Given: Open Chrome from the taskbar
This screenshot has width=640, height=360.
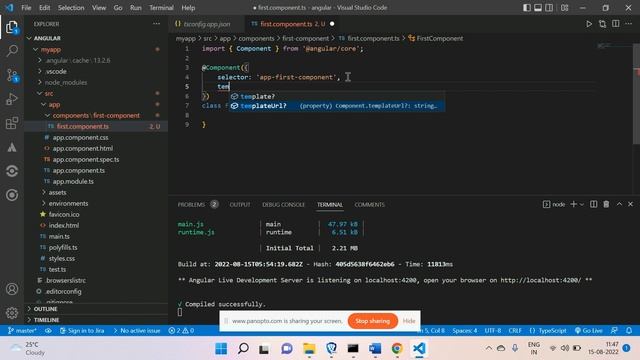Looking at the screenshot, I should [397, 349].
